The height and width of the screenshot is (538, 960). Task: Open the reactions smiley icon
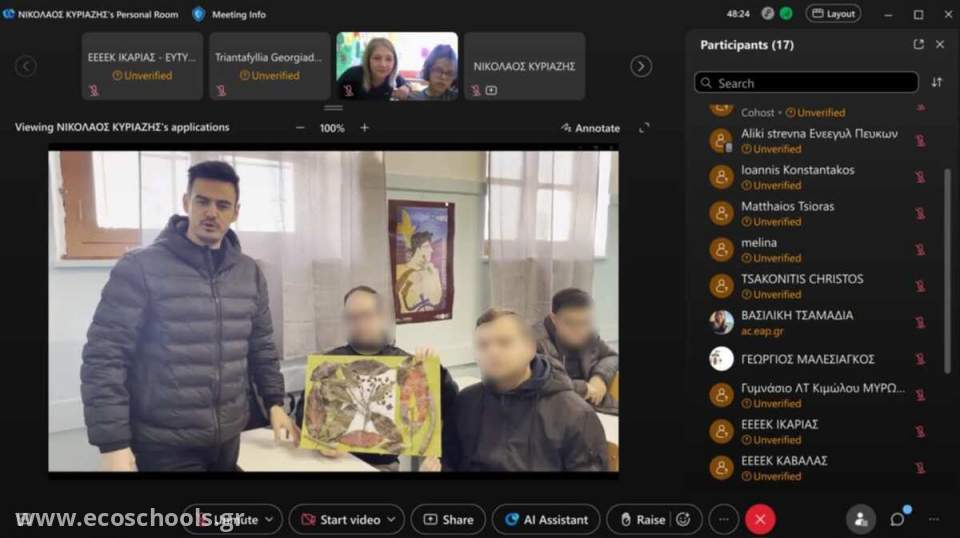[683, 519]
